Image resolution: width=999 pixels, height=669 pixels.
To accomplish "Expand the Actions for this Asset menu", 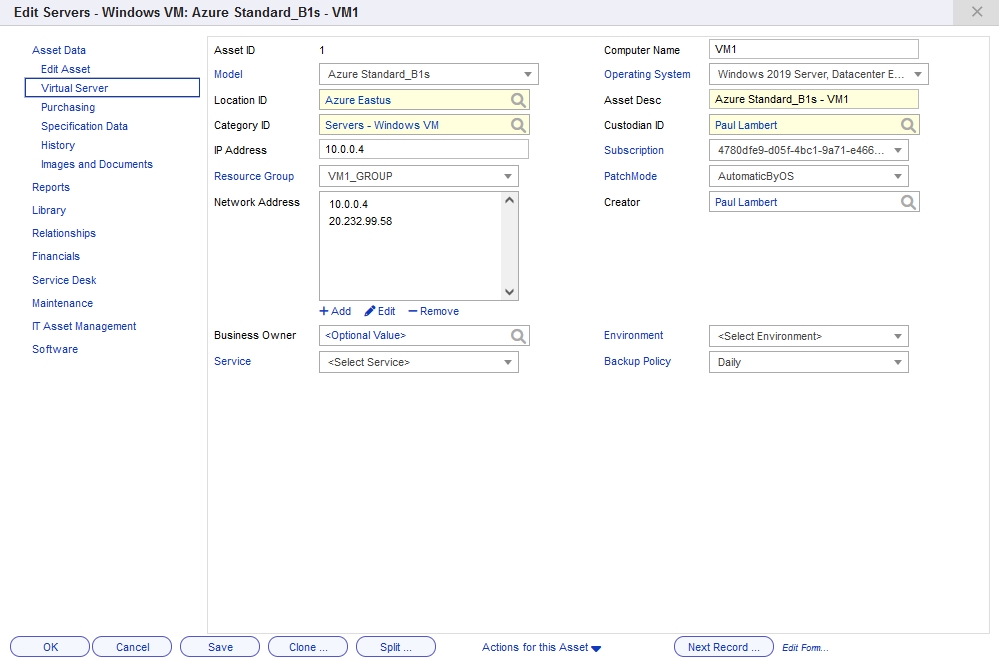I will pyautogui.click(x=541, y=647).
